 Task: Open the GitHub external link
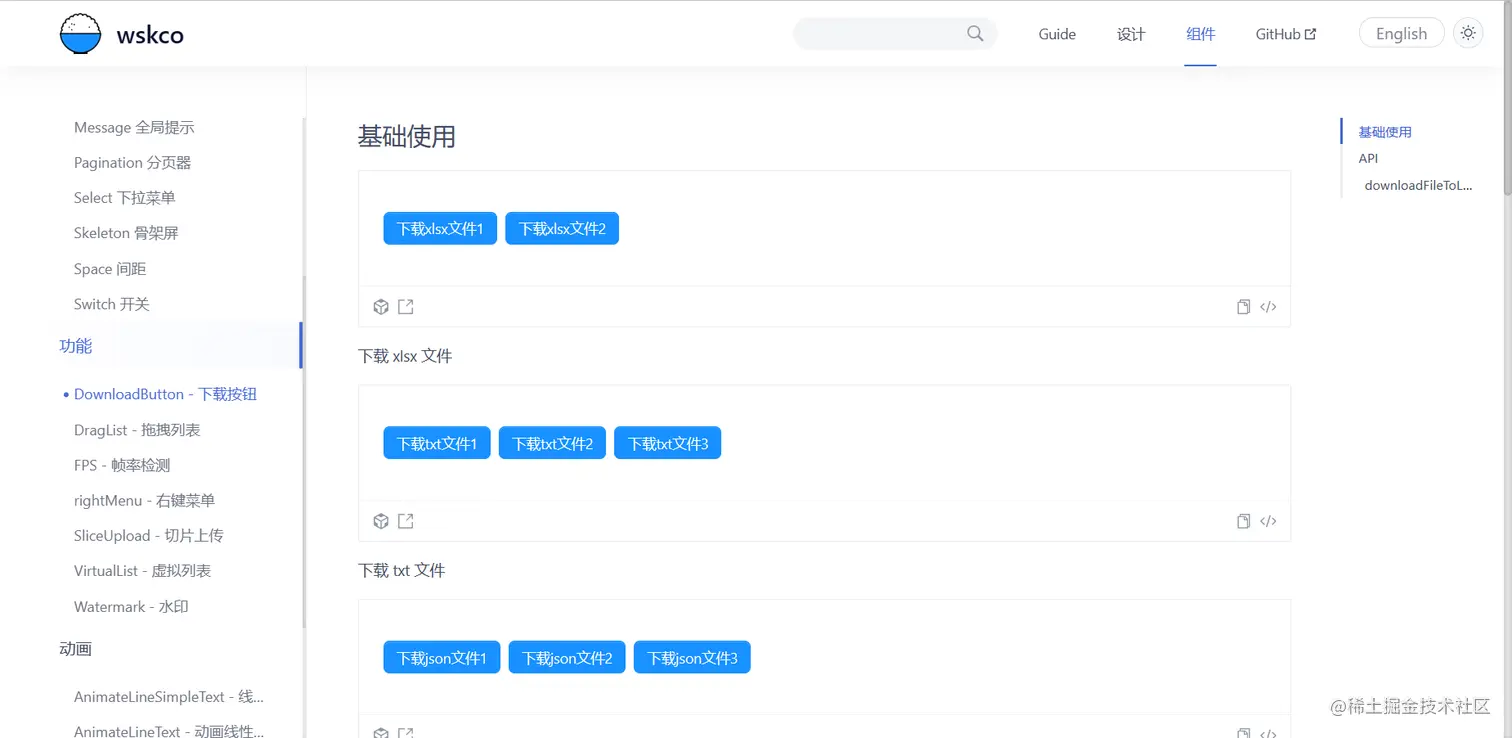pyautogui.click(x=1286, y=34)
